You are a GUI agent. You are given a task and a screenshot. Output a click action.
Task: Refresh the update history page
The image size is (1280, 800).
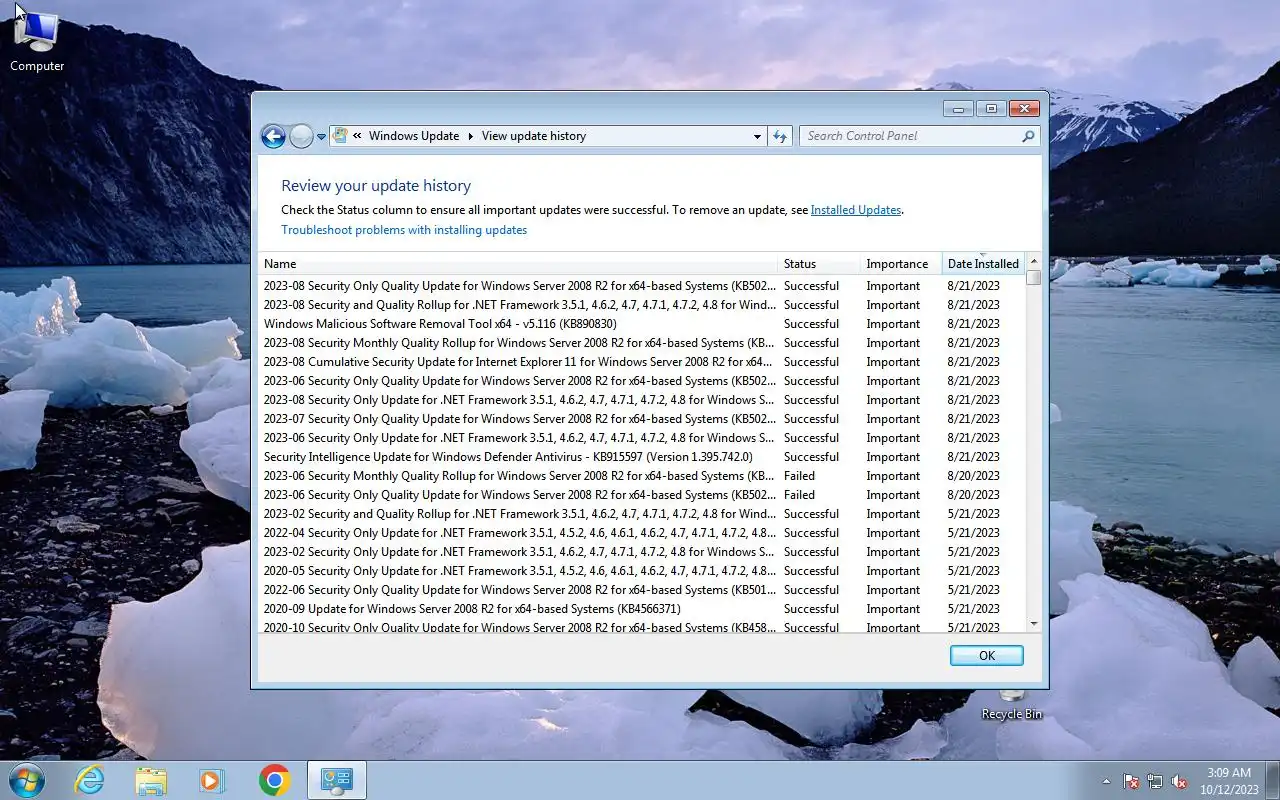coord(780,136)
